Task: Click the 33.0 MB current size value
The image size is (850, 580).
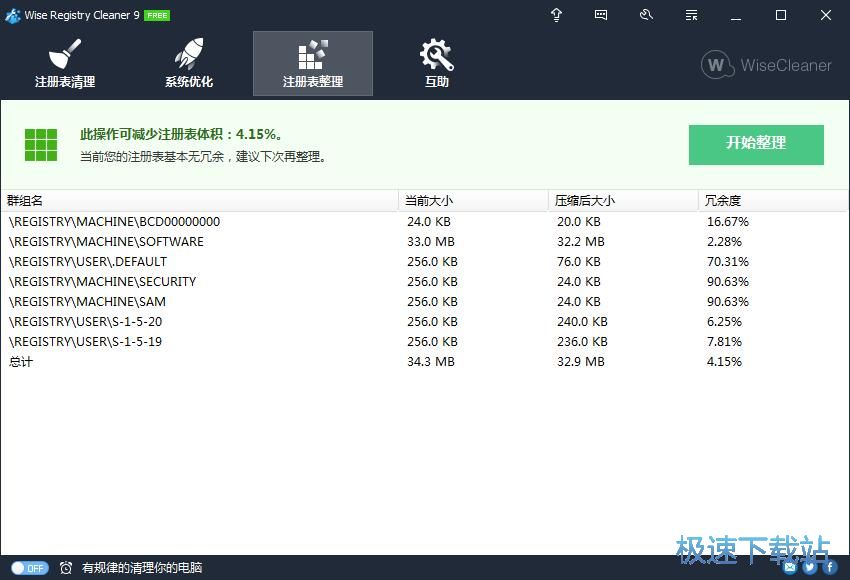Action: tap(431, 242)
